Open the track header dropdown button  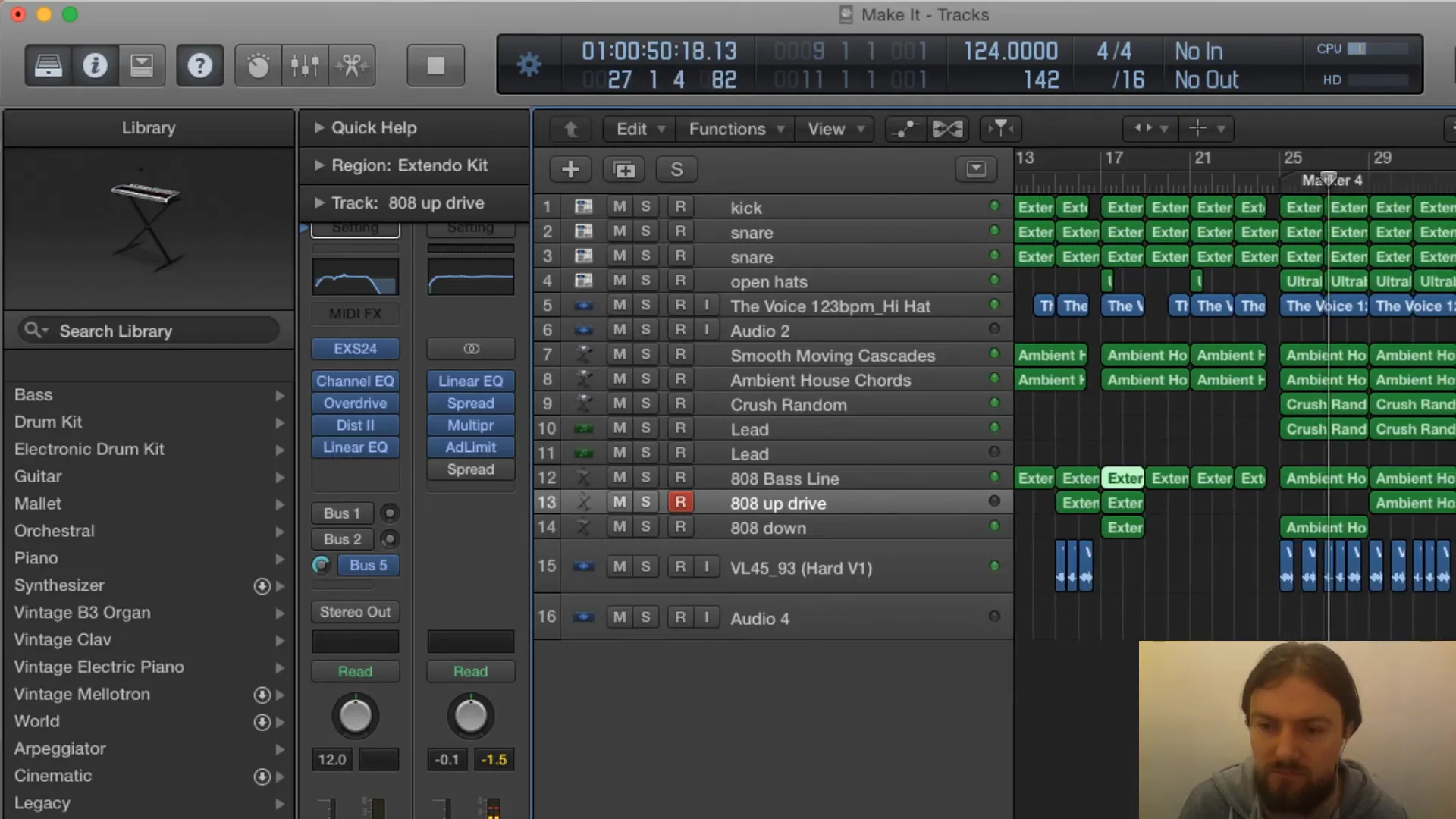976,168
